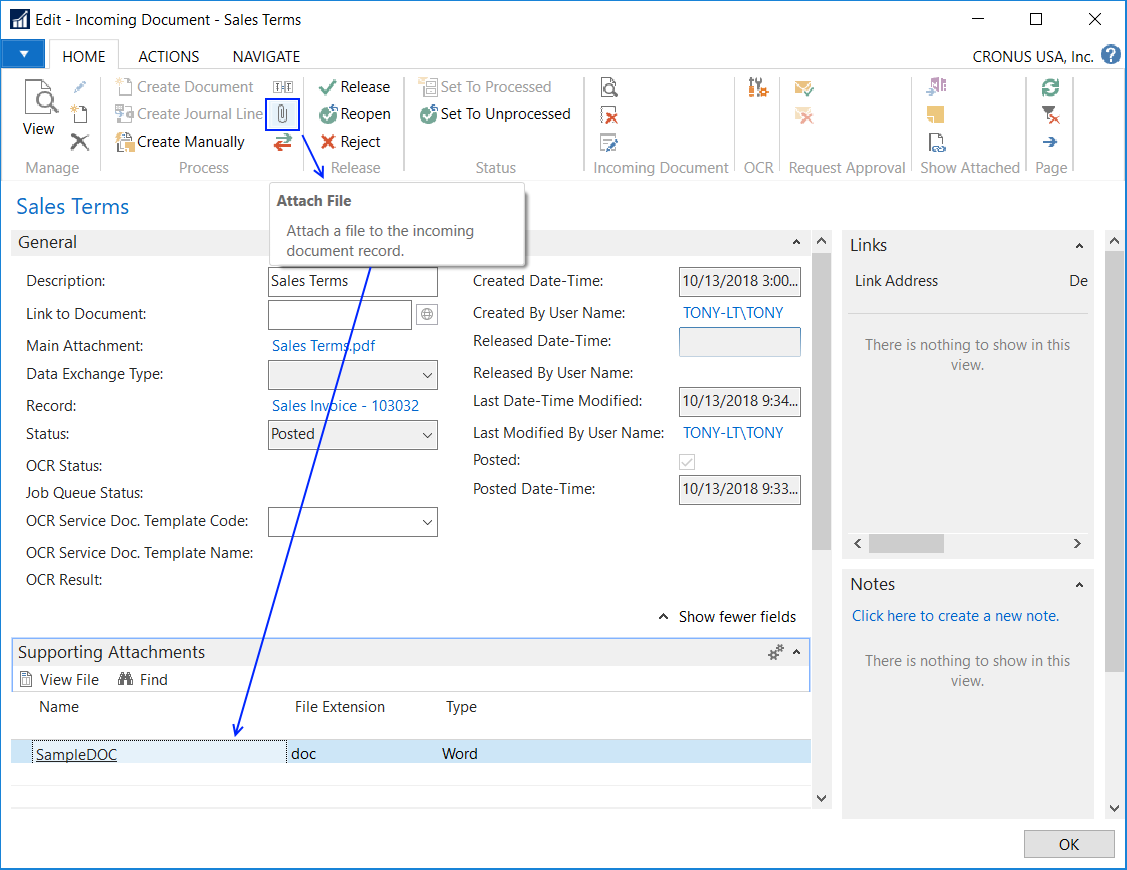Click the Reject action in ribbon
The width and height of the screenshot is (1127, 870).
click(x=350, y=142)
